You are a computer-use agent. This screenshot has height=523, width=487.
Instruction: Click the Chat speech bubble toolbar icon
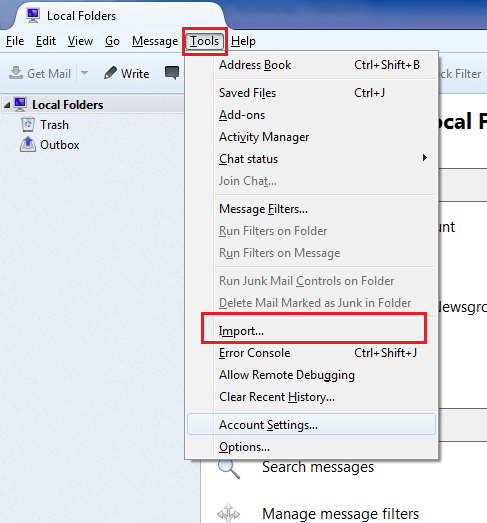pos(172,73)
